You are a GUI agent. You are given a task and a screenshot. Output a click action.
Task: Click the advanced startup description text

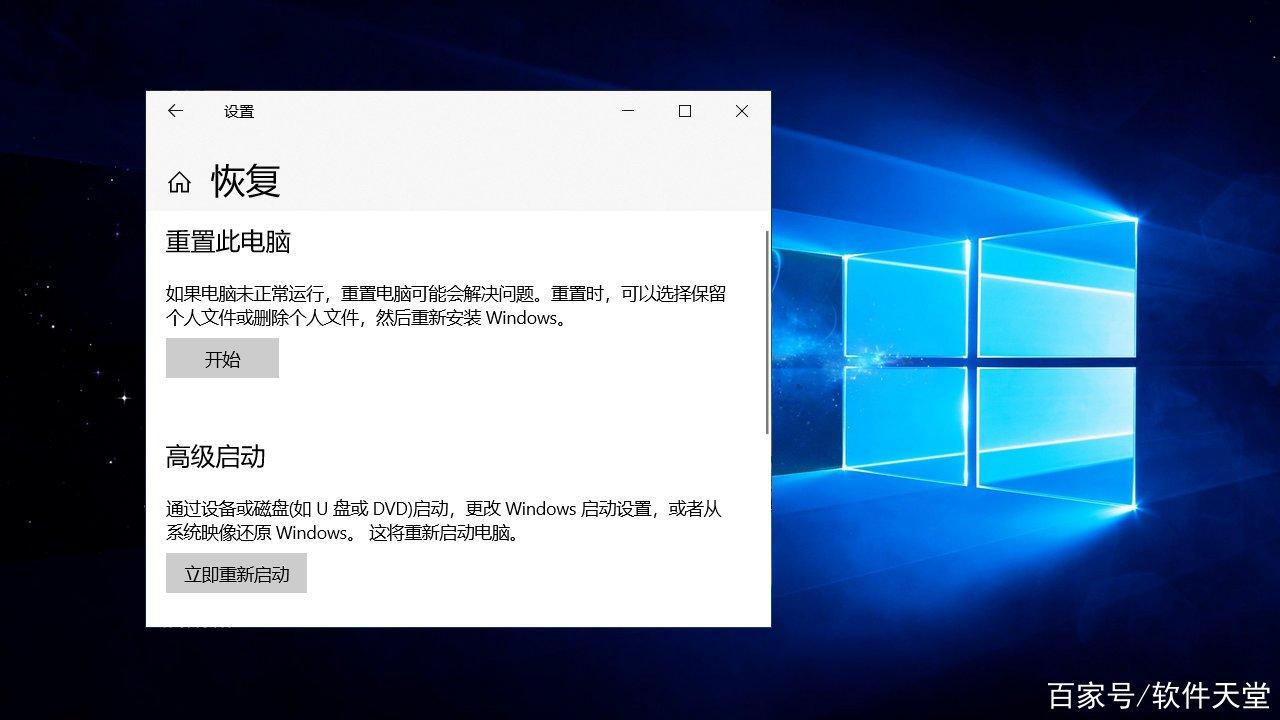coord(447,520)
